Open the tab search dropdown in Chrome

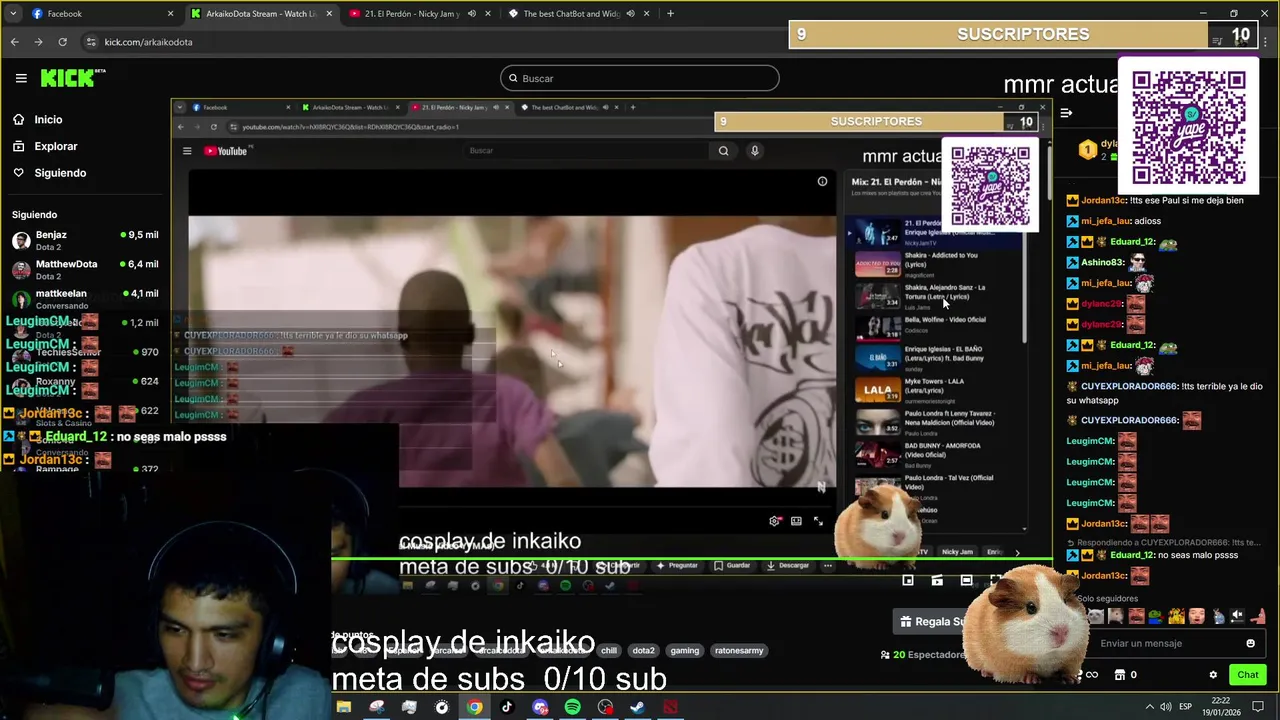click(13, 14)
